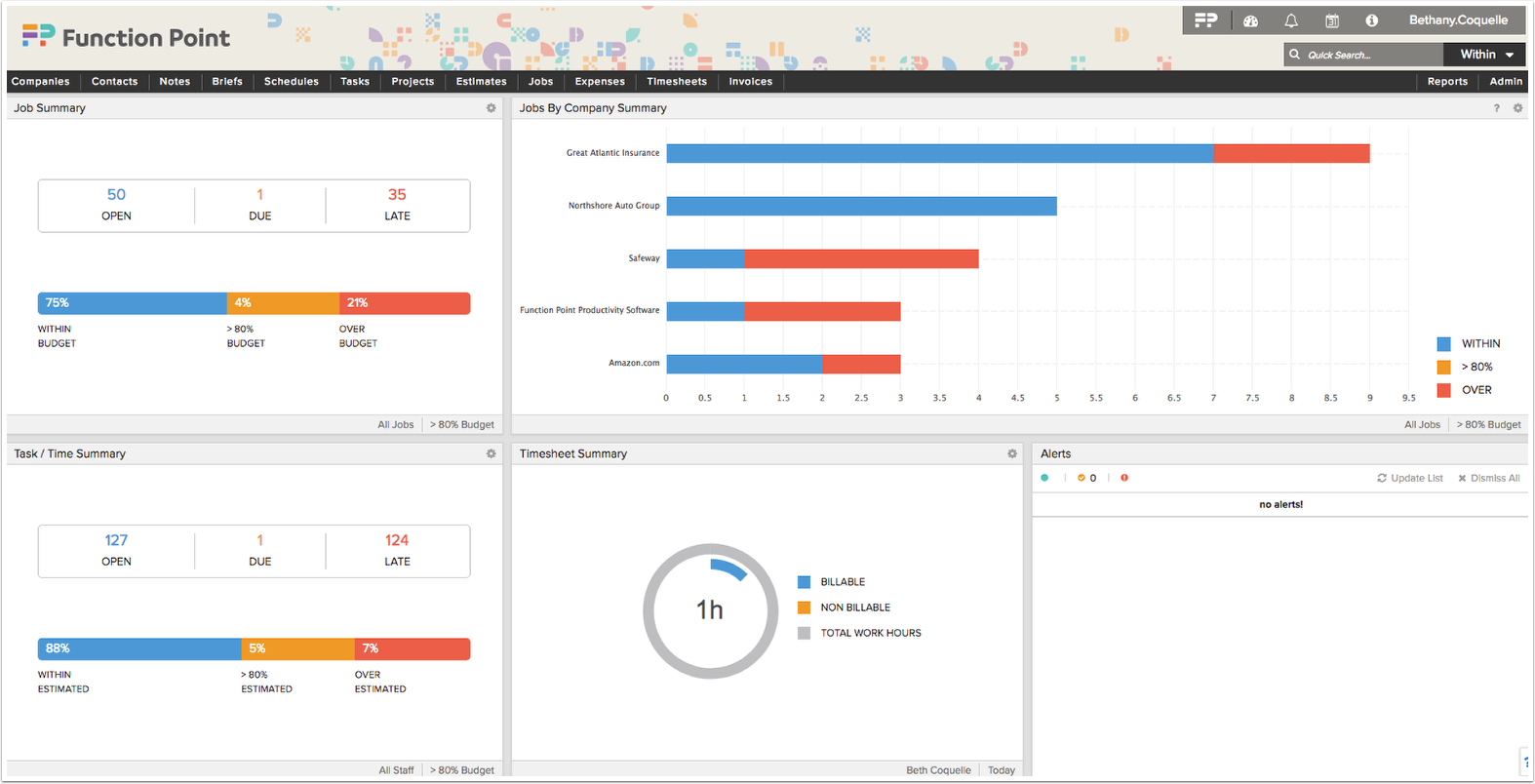Open the Briefs menu
The height and width of the screenshot is (784, 1535).
pos(227,82)
